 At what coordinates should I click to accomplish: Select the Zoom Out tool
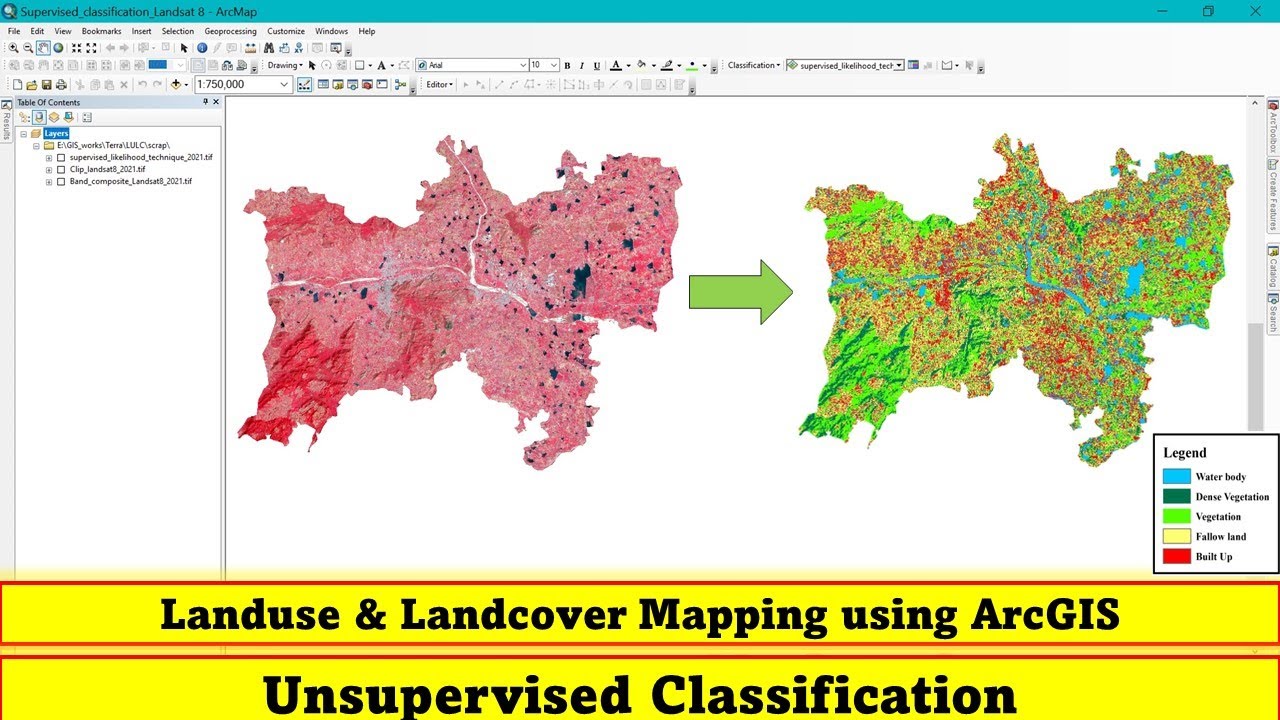[28, 47]
